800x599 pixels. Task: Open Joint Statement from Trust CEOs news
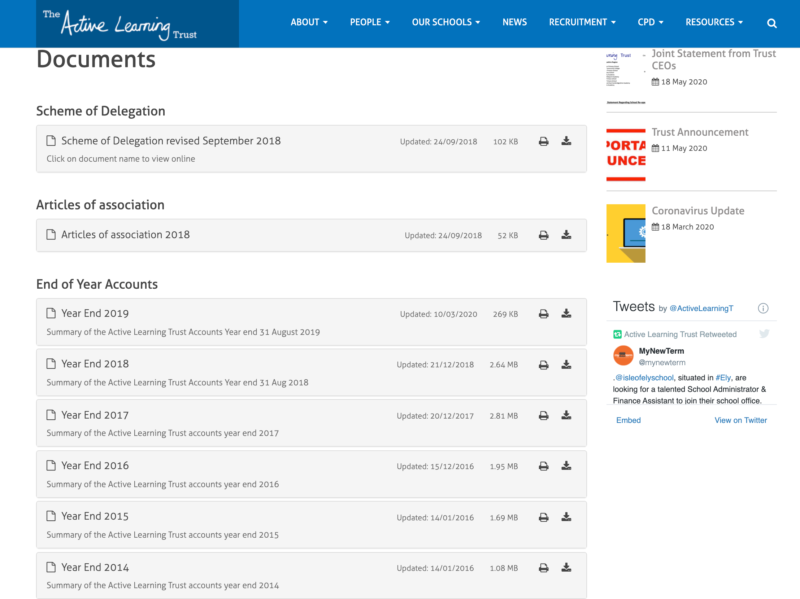(x=714, y=60)
